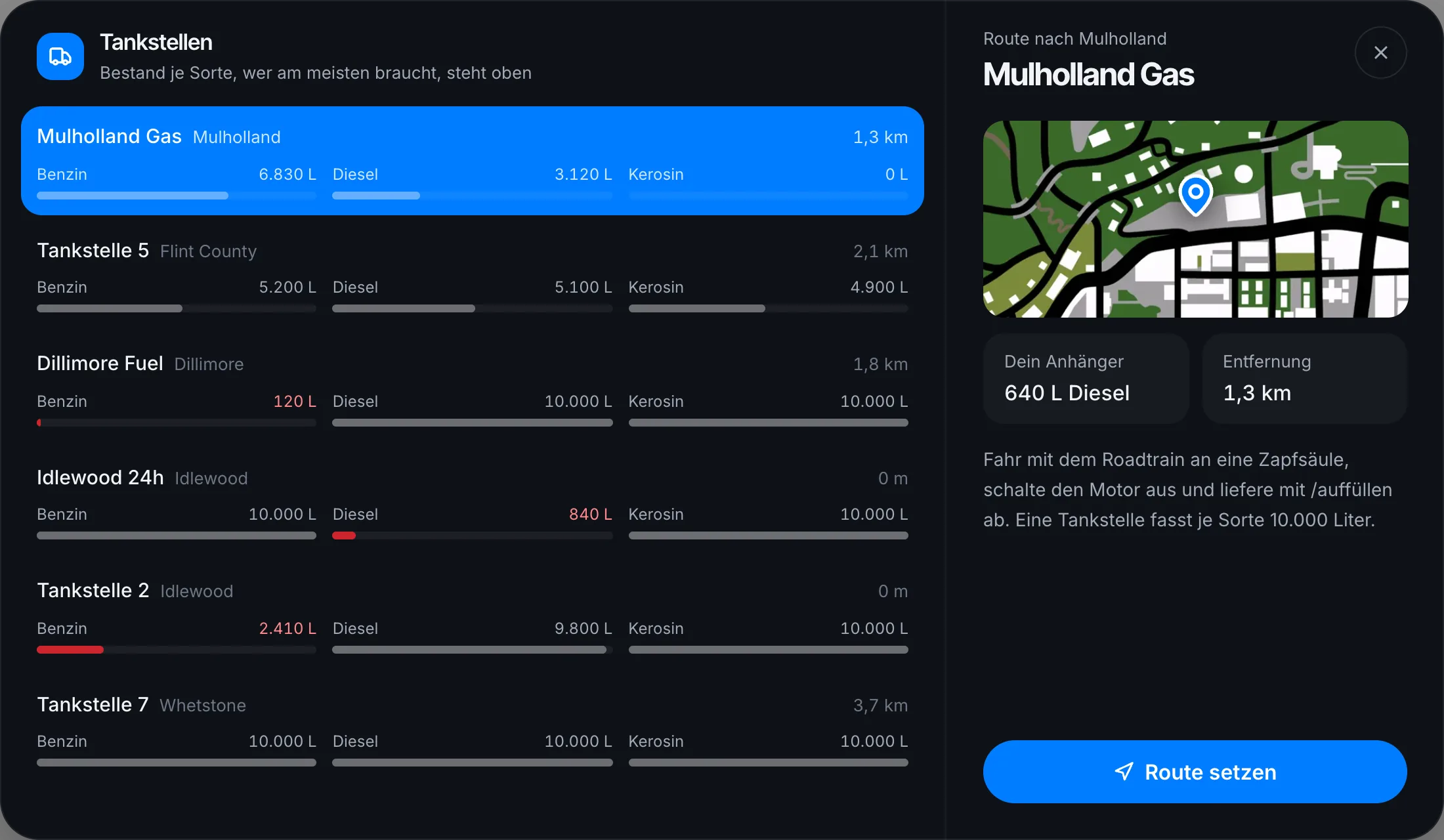The image size is (1444, 840).
Task: Click the 9.800 L Diesel value
Action: click(584, 628)
